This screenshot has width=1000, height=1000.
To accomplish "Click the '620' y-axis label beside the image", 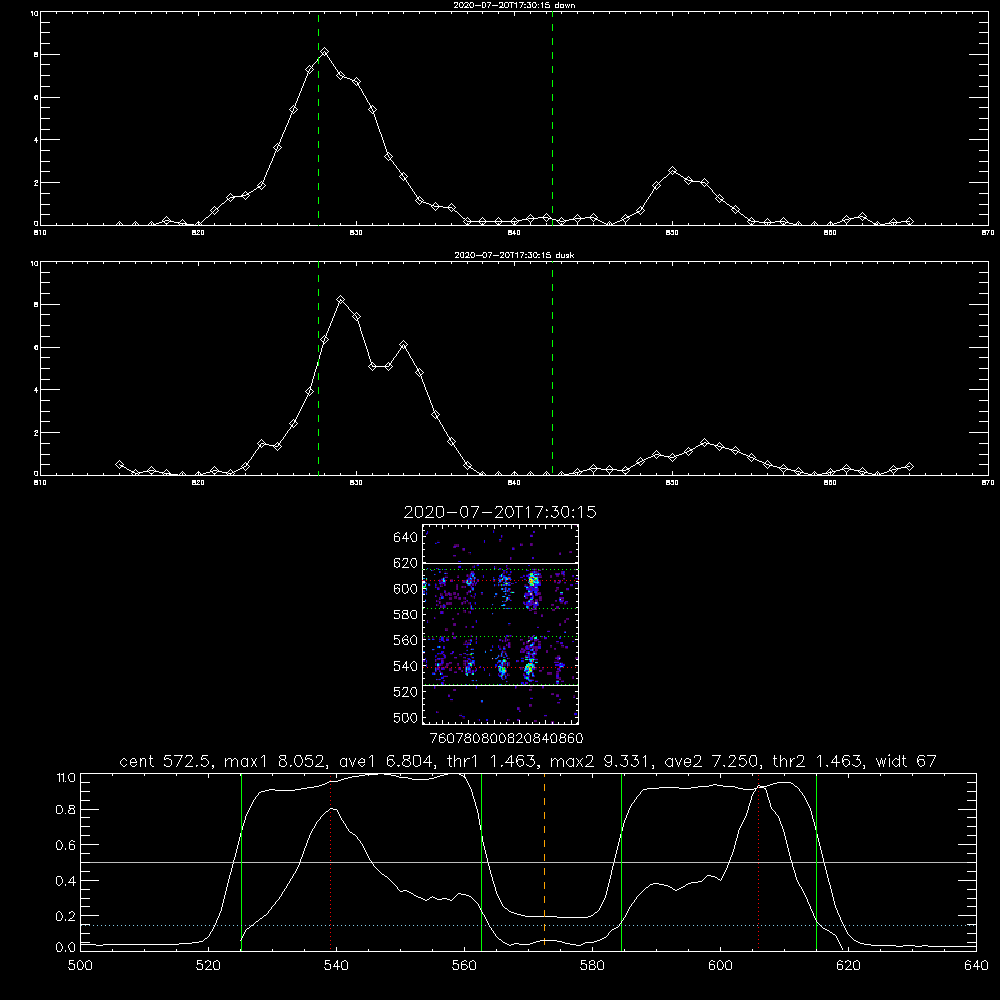I will click(x=406, y=563).
